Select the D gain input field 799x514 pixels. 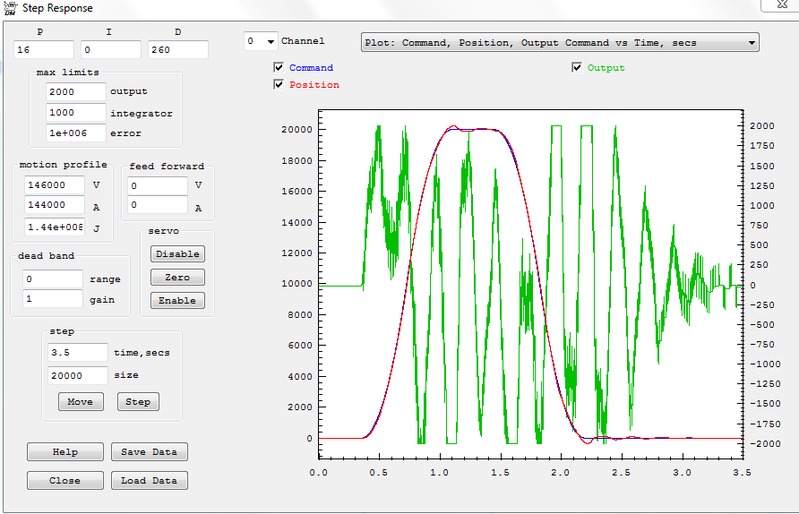coord(177,49)
